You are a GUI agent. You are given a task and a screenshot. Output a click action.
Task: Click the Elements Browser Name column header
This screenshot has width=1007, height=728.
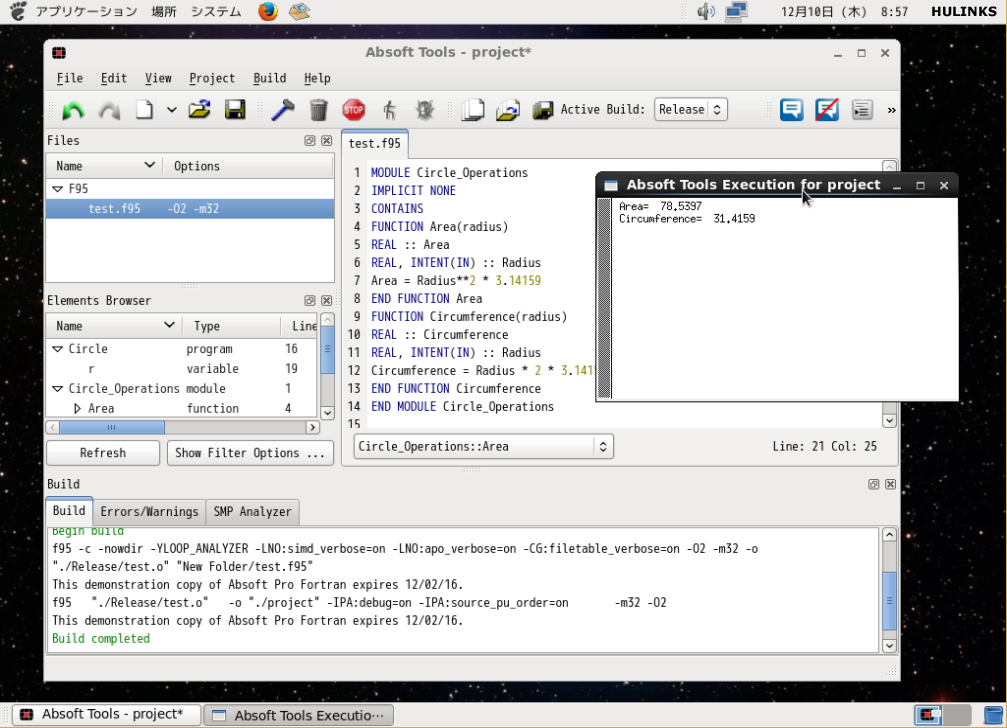114,325
